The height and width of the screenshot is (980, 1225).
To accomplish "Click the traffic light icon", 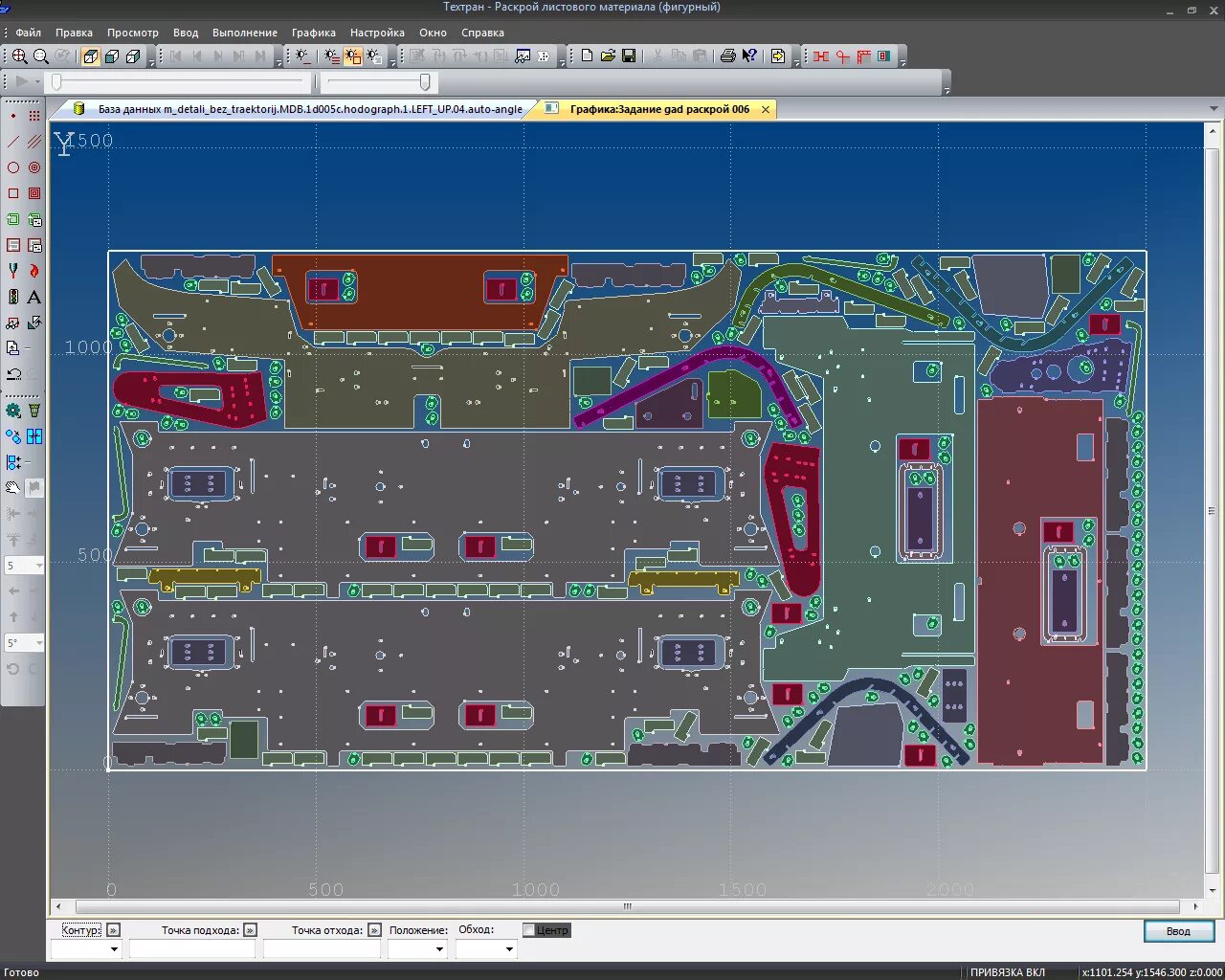I will tap(13, 298).
